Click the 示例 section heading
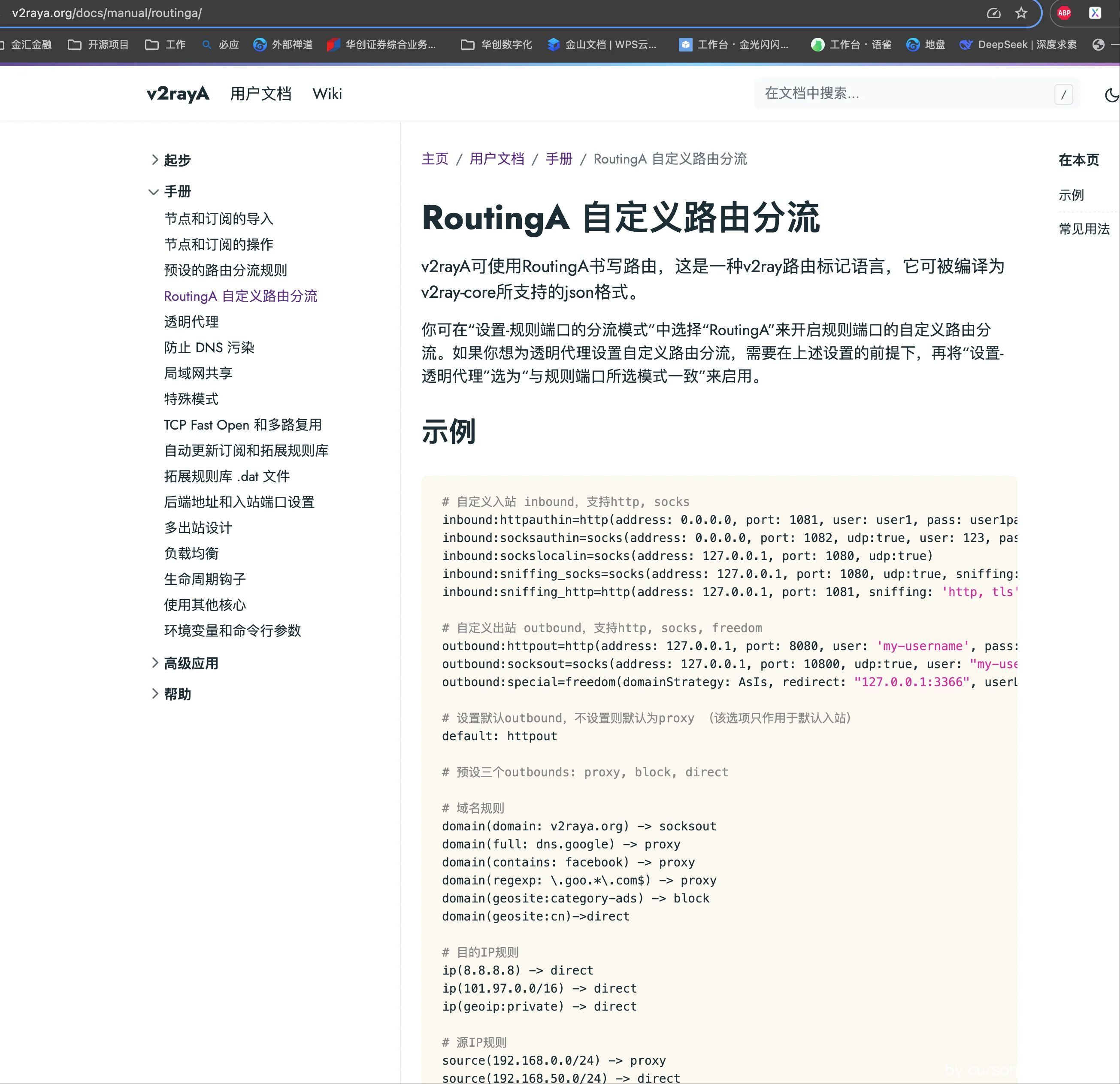 coord(448,431)
